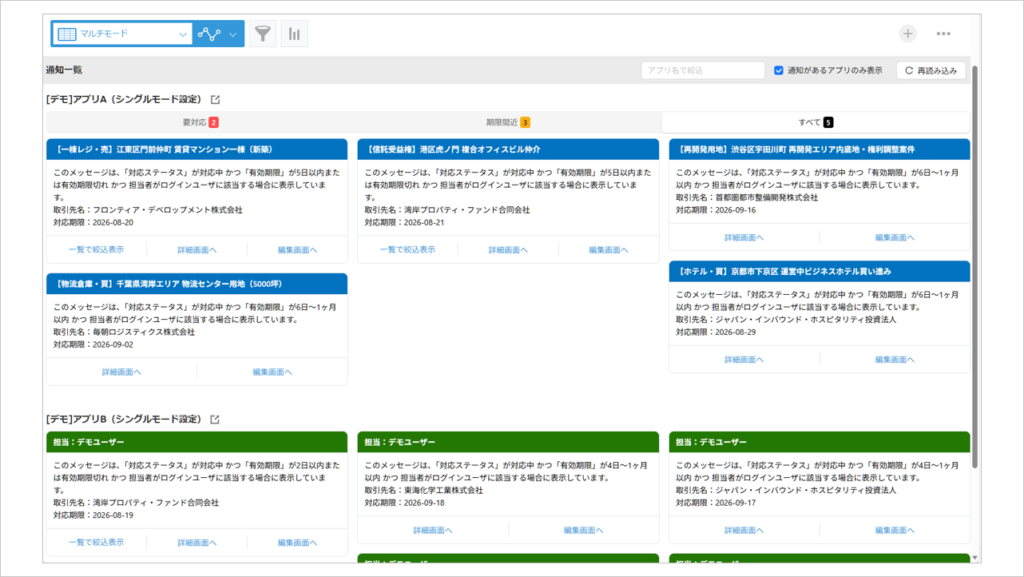Click the 再読み込み reload button
This screenshot has height=577, width=1024.
coord(931,70)
